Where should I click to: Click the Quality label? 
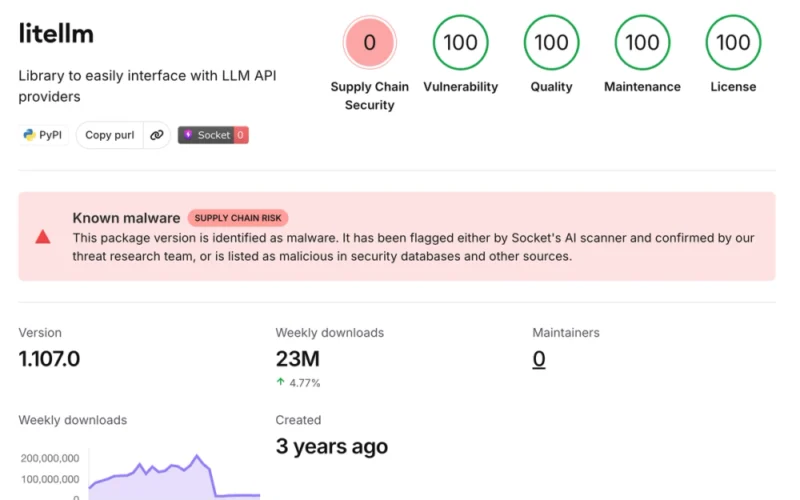551,87
